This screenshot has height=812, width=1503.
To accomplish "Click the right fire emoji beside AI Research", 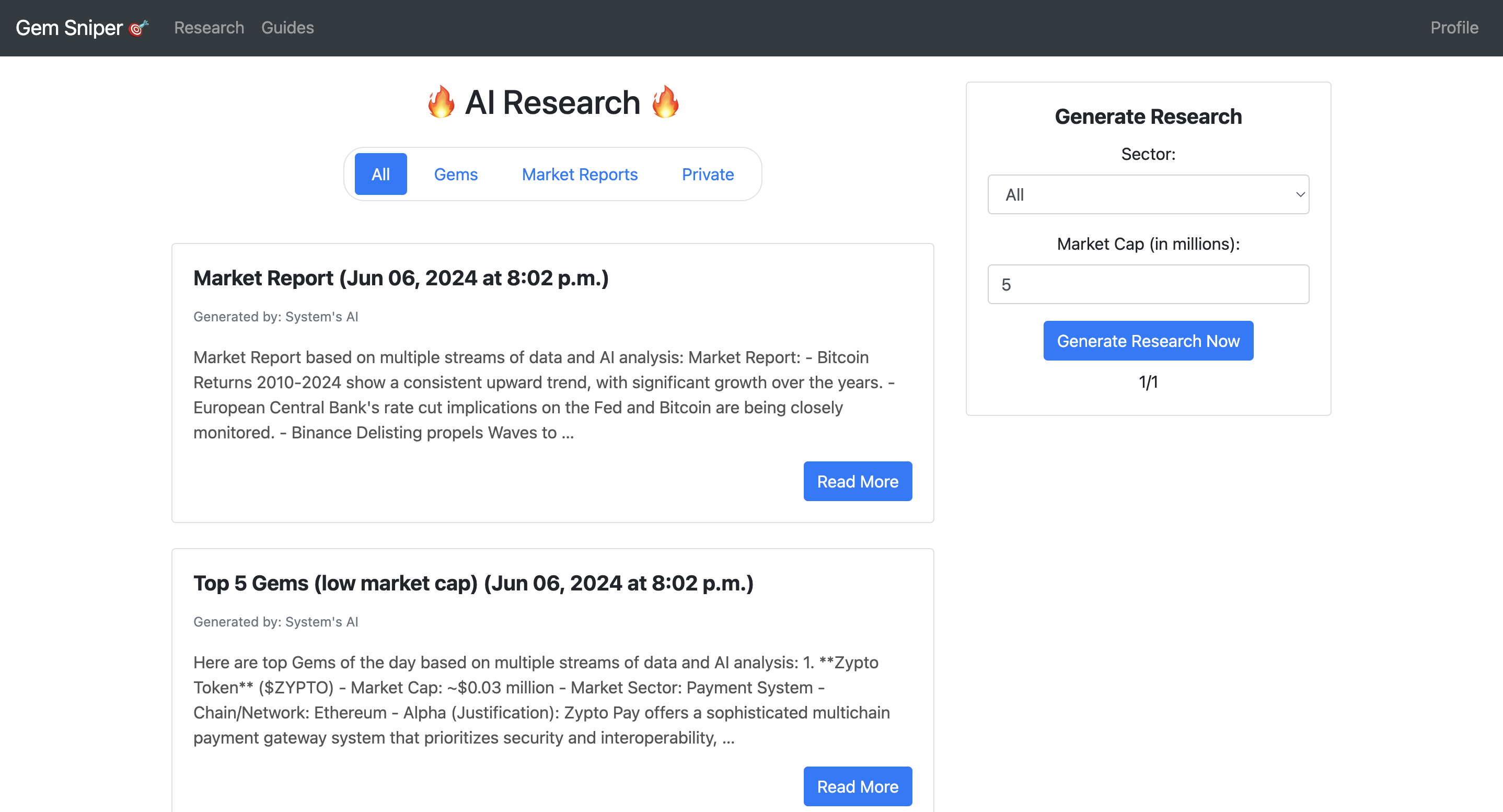I will pos(665,102).
